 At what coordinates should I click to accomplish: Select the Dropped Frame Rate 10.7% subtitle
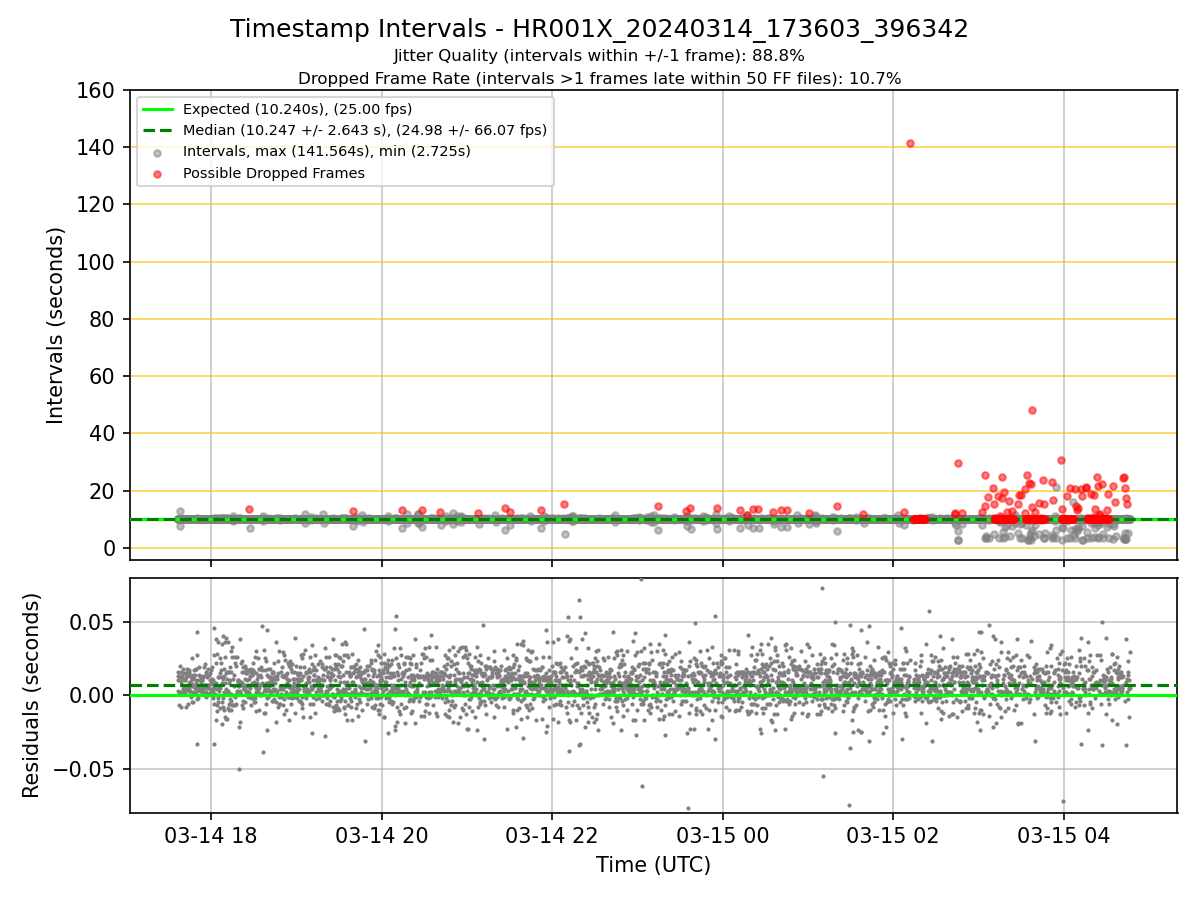[x=599, y=78]
